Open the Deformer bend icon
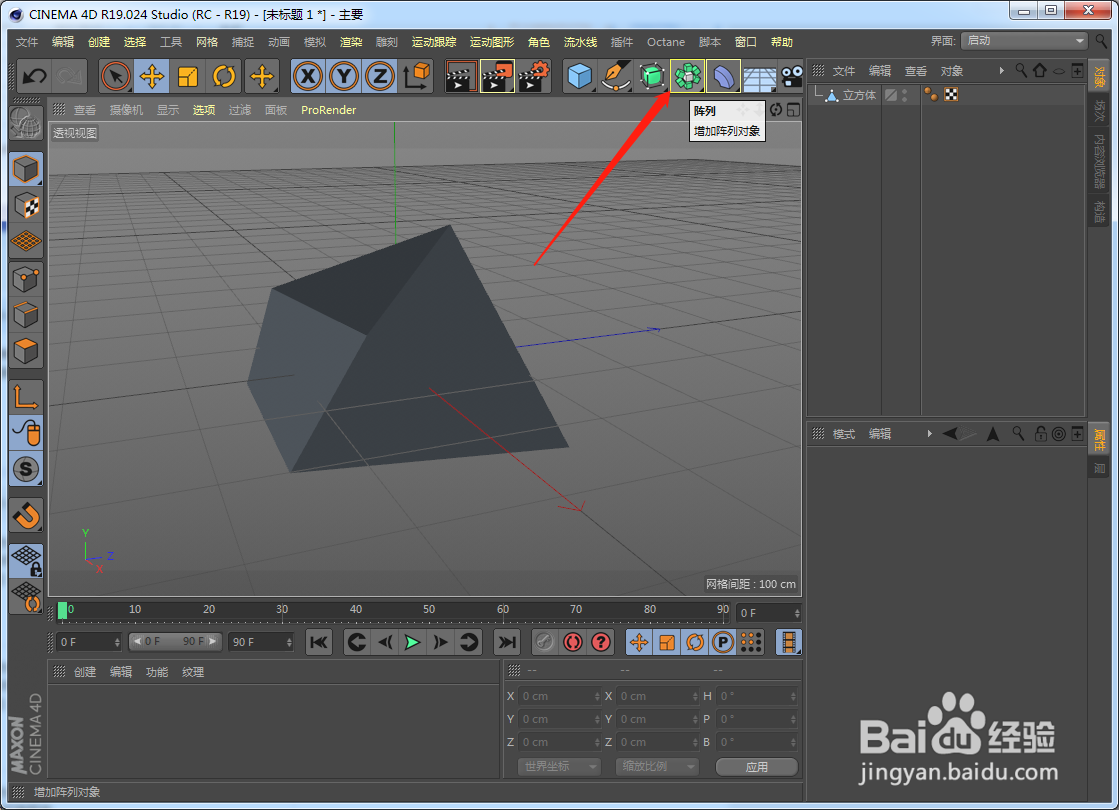This screenshot has height=810, width=1119. coord(723,76)
